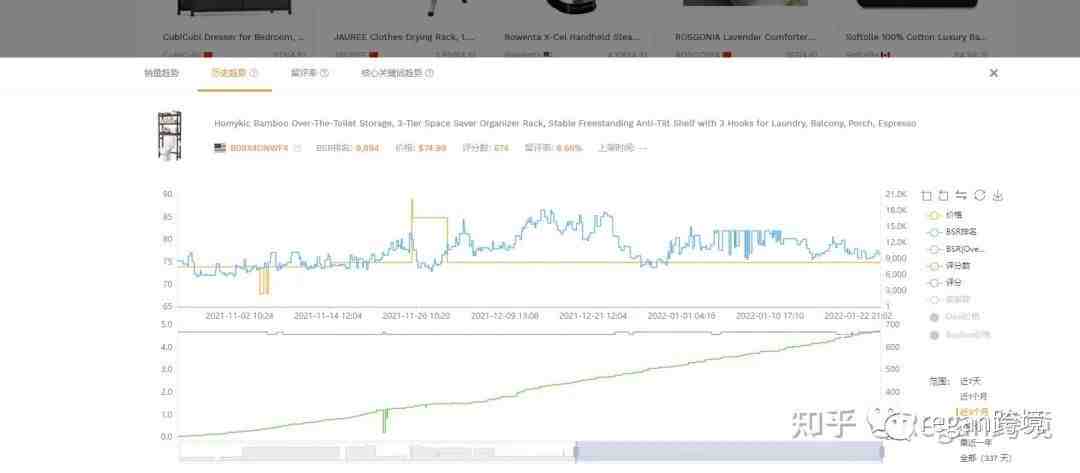Viewport: 1080px width, 473px height.
Task: Close the trend popup with the X
Action: point(993,73)
